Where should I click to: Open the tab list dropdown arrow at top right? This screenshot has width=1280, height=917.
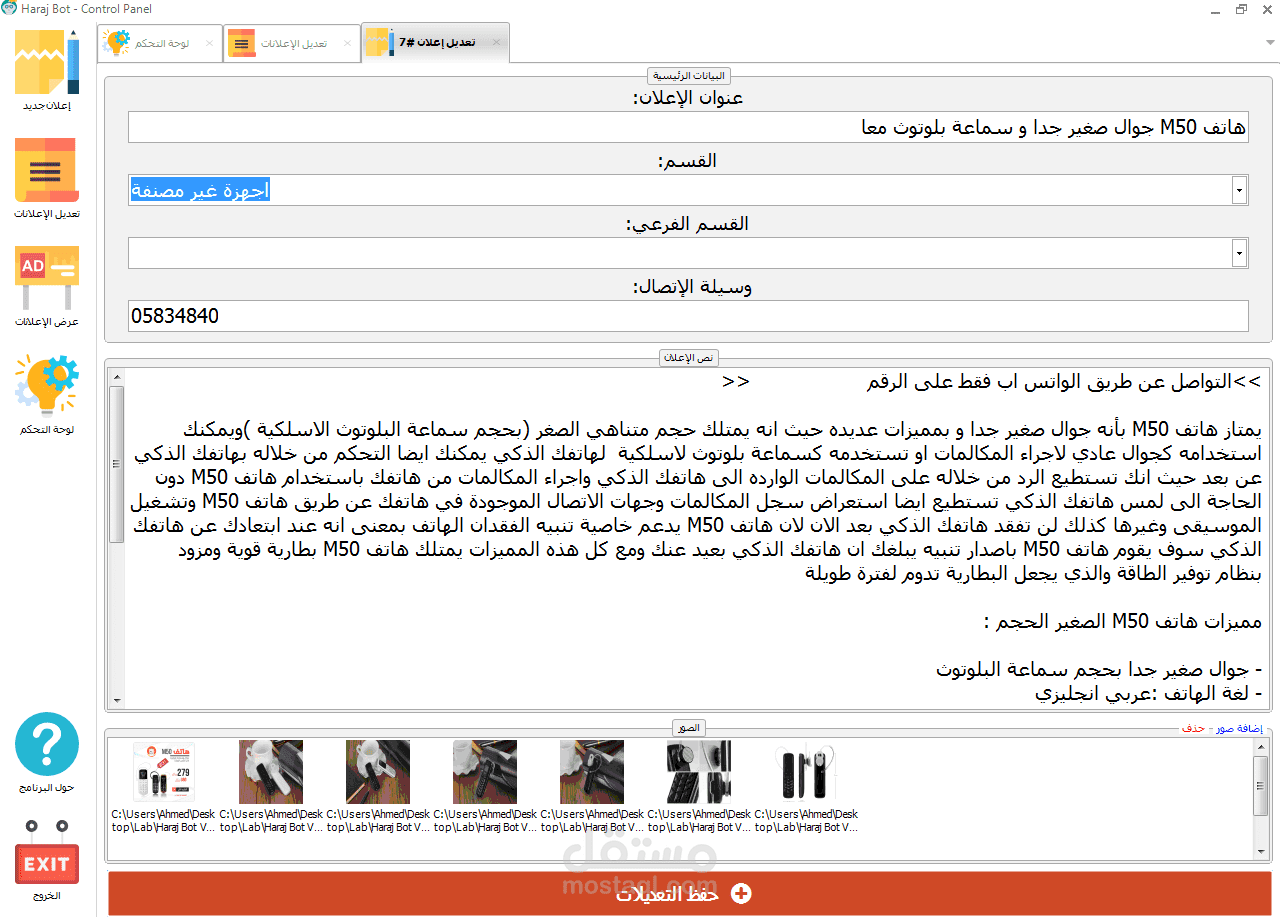pos(1270,43)
